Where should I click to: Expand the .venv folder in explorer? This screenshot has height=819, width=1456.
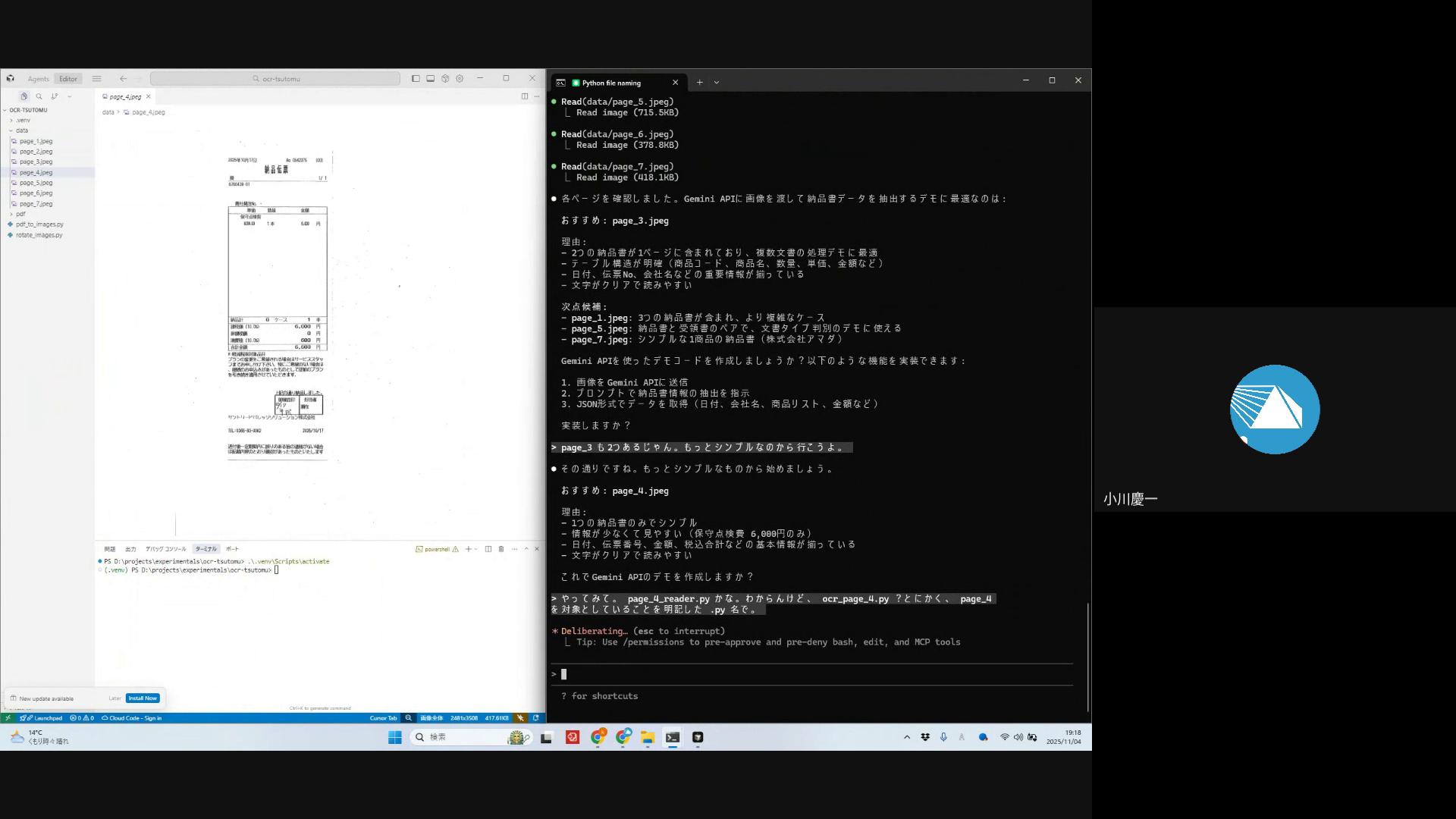coord(23,120)
